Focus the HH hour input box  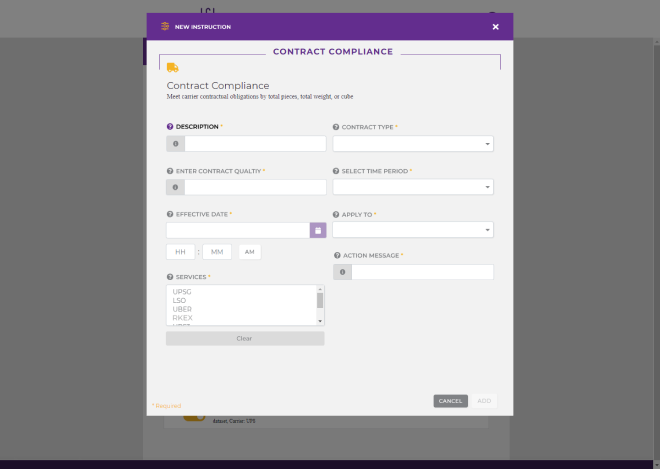coord(180,252)
